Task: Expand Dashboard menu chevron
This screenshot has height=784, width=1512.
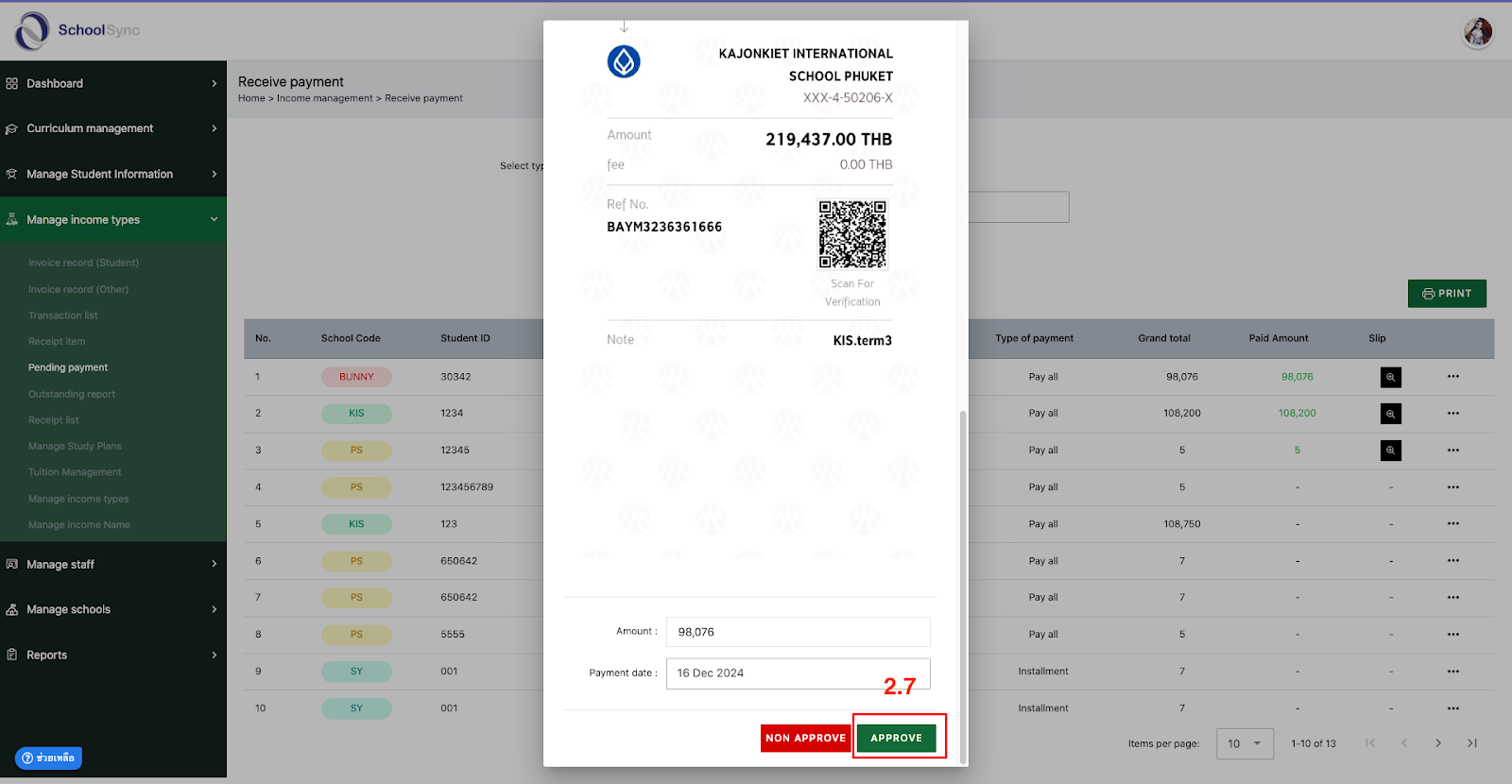Action: coord(215,83)
